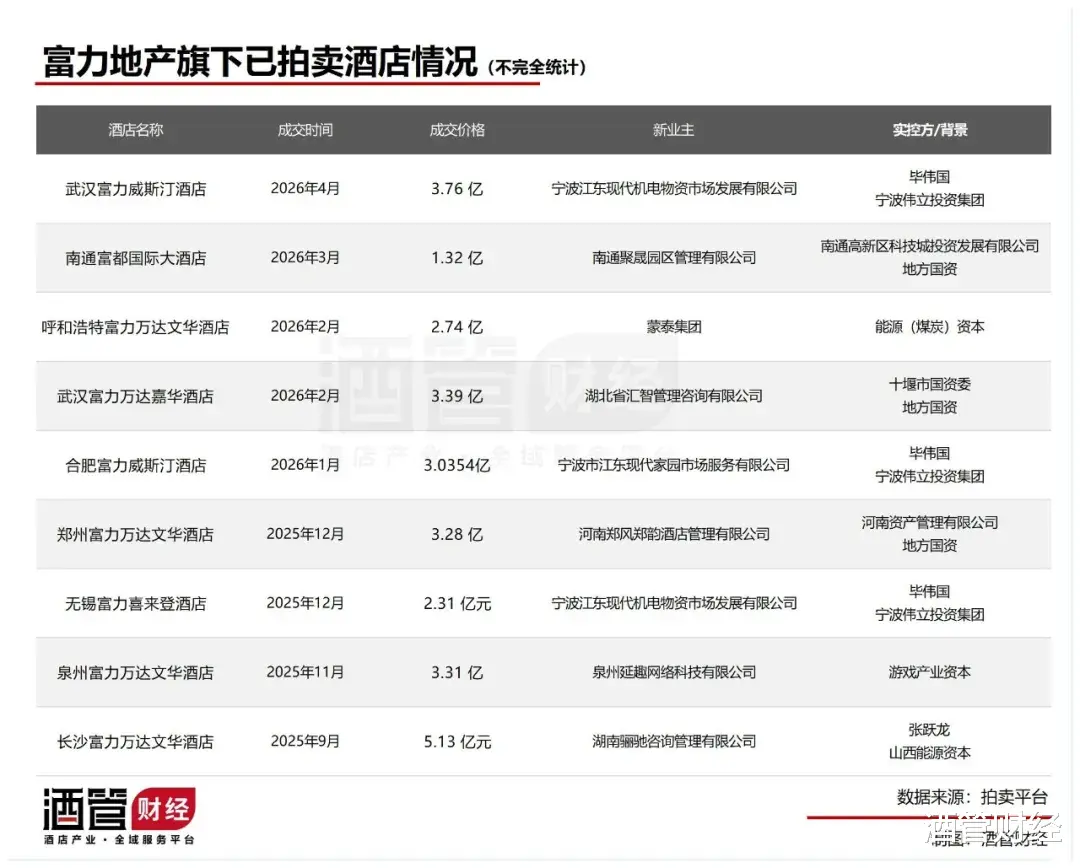Click the price cell 2.74 亿

[x=457, y=327]
